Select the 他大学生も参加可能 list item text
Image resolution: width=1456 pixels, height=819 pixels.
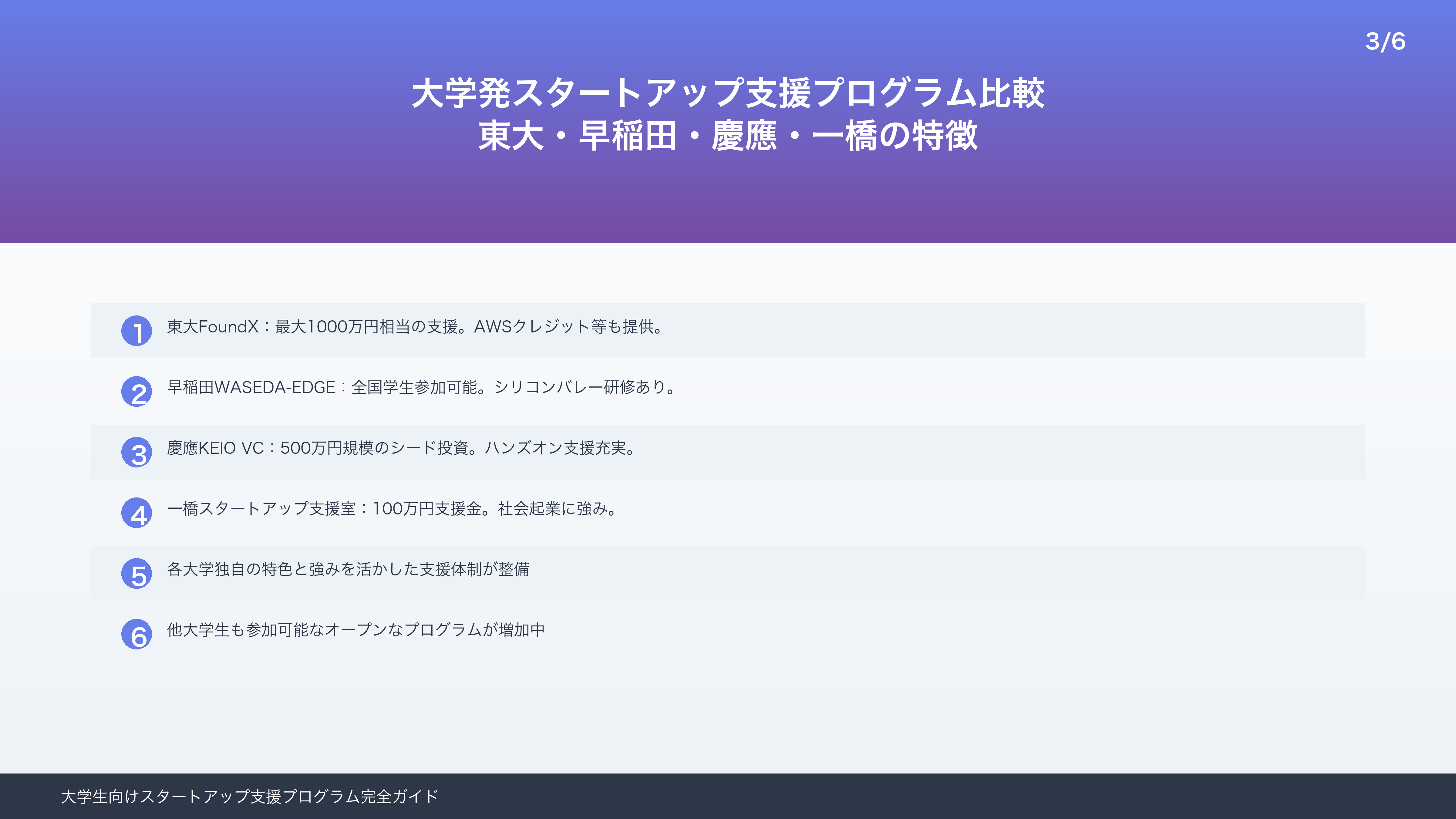coord(356,630)
